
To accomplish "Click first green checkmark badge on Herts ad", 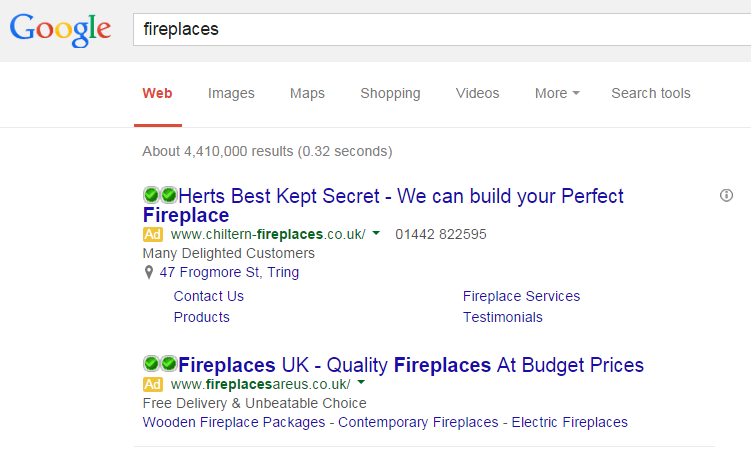I will 151,195.
